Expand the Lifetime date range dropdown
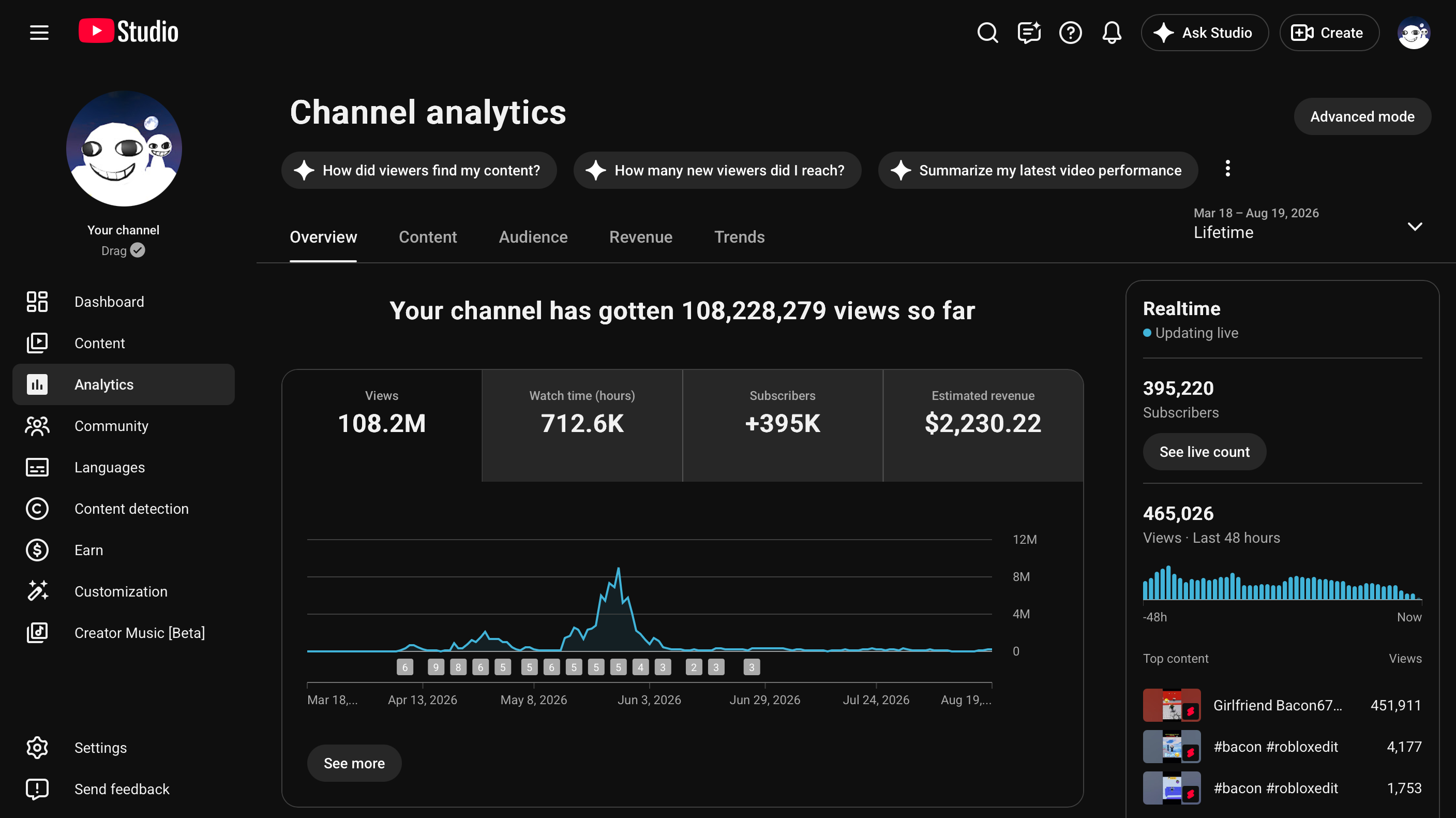Screen dimensions: 1456x818 click(x=1308, y=226)
